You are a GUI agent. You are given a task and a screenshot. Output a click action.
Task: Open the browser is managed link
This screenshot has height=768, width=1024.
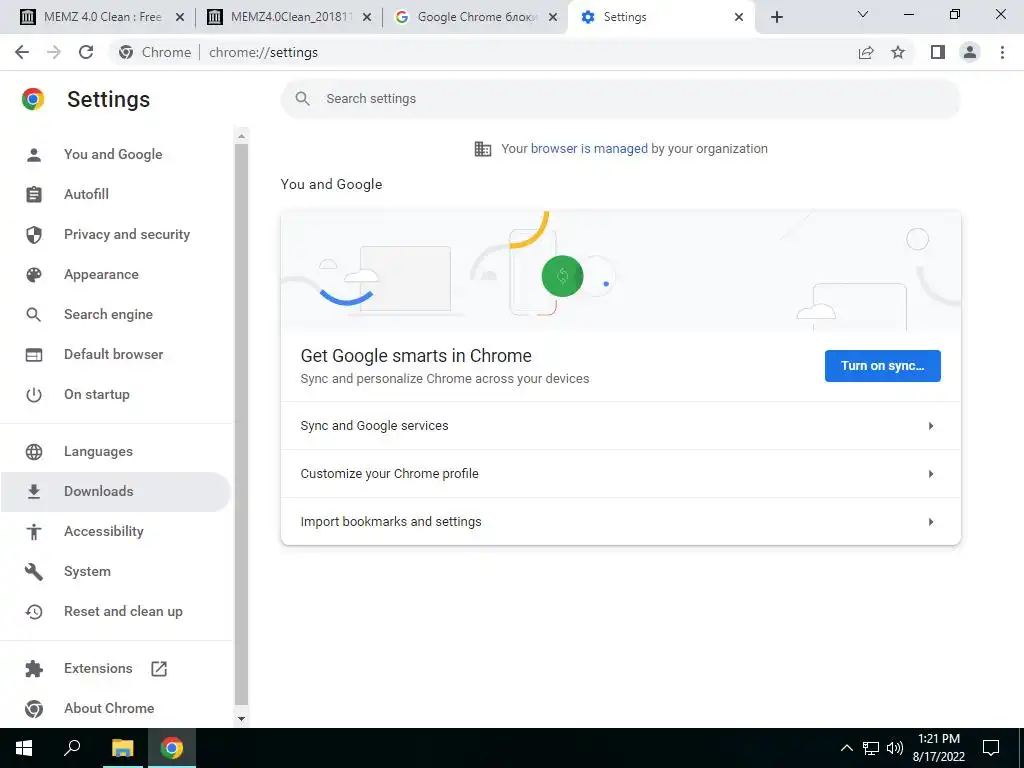tap(589, 149)
